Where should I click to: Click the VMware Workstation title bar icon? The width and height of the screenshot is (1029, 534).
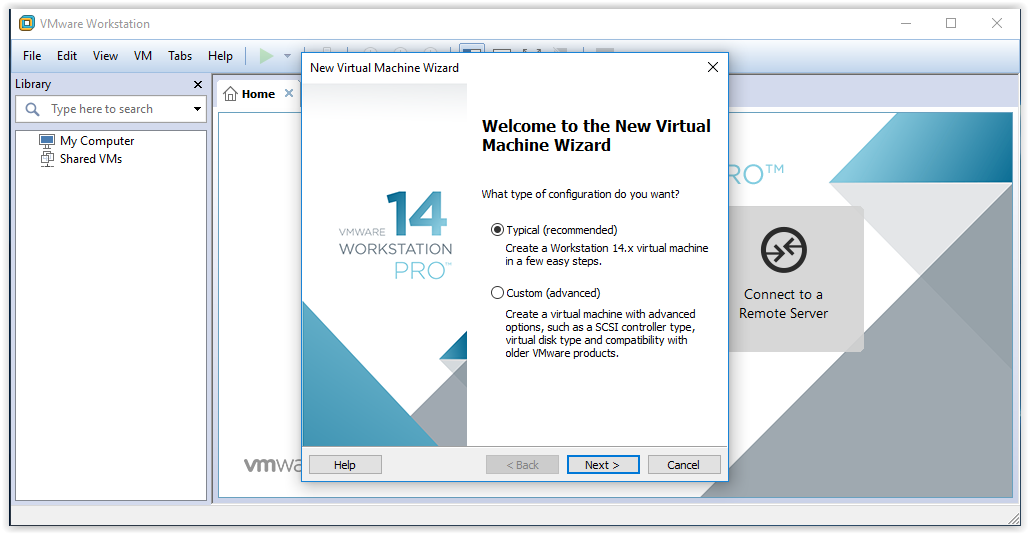coord(26,24)
